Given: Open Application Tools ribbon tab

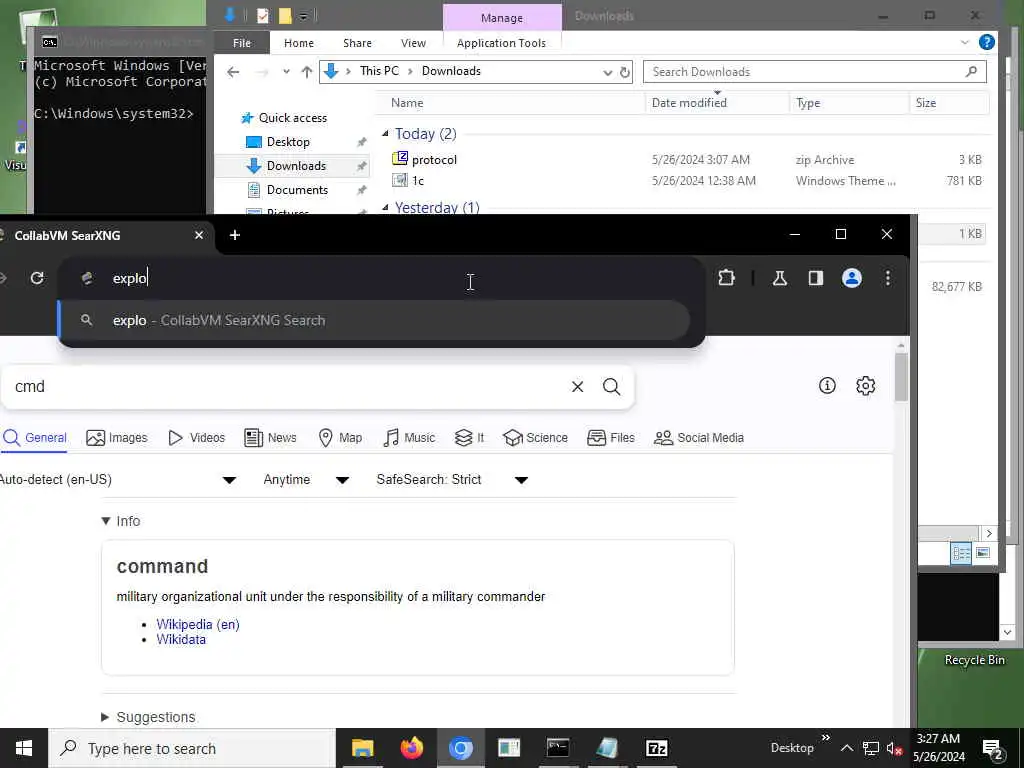Looking at the screenshot, I should [501, 43].
